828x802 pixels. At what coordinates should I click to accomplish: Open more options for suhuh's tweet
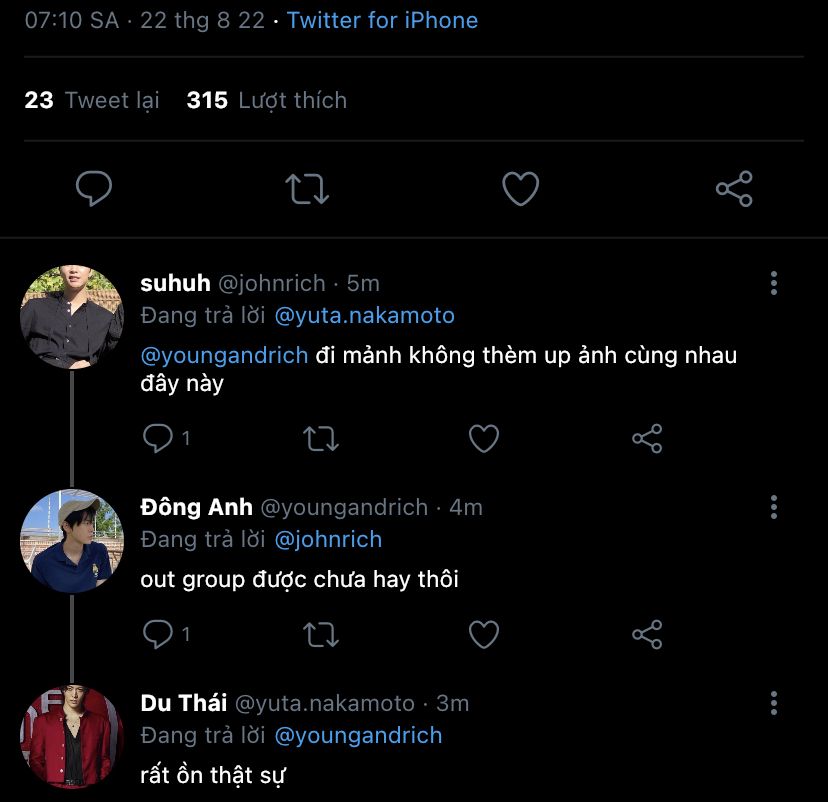[773, 283]
